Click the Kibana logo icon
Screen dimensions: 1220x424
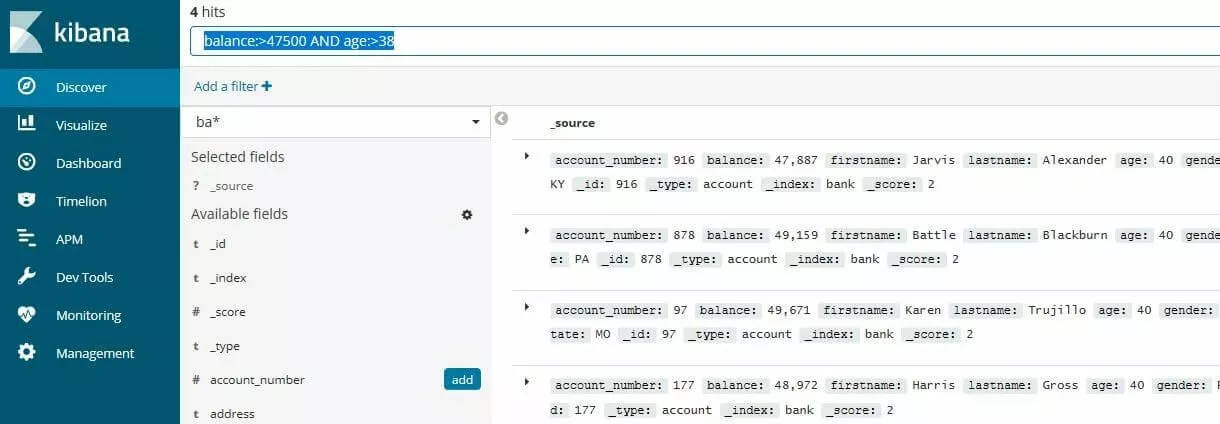(x=27, y=32)
